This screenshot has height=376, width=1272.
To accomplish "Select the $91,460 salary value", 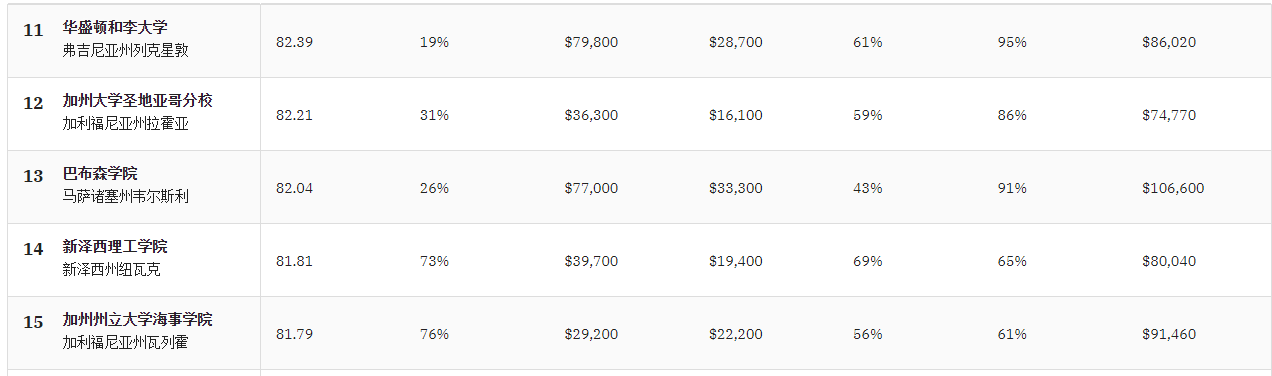I will (x=1169, y=334).
